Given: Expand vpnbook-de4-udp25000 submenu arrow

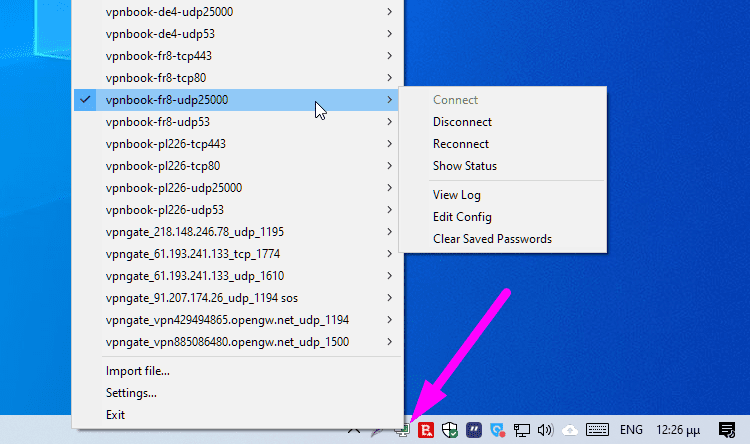Looking at the screenshot, I should 389,11.
